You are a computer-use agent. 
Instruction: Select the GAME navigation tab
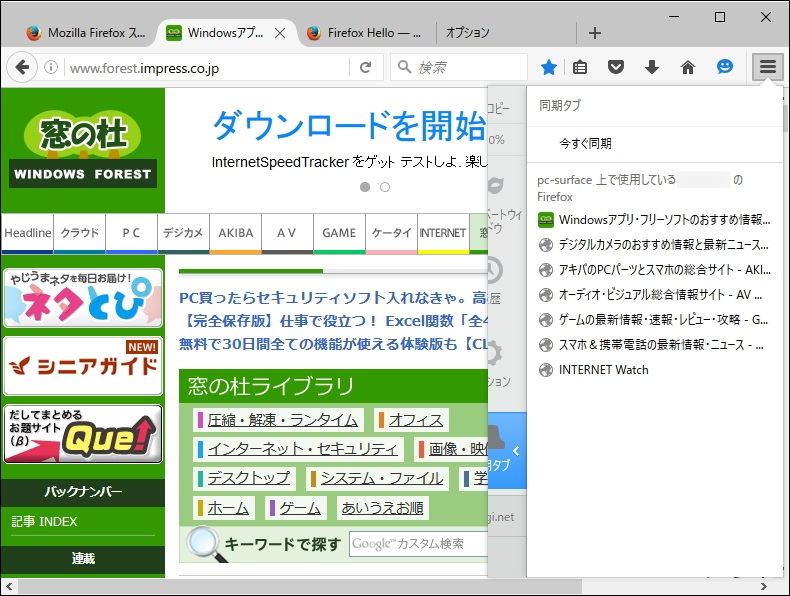pyautogui.click(x=339, y=233)
